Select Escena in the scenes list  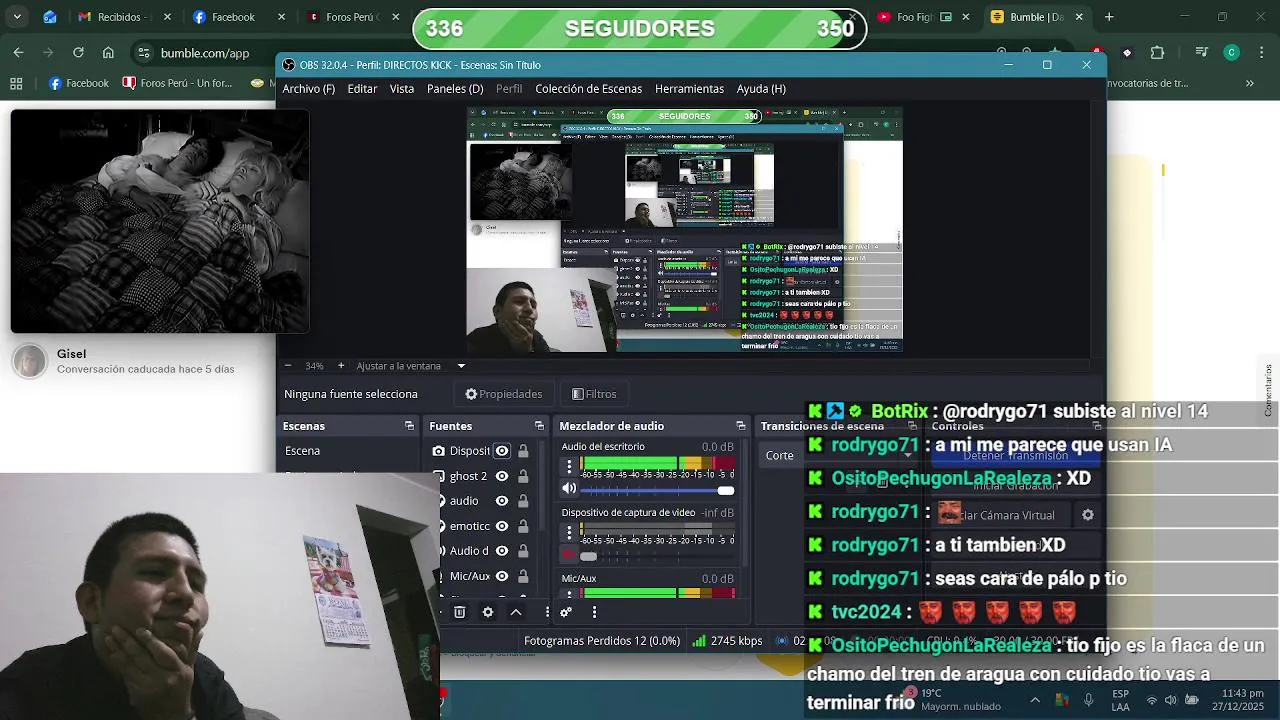pos(302,451)
